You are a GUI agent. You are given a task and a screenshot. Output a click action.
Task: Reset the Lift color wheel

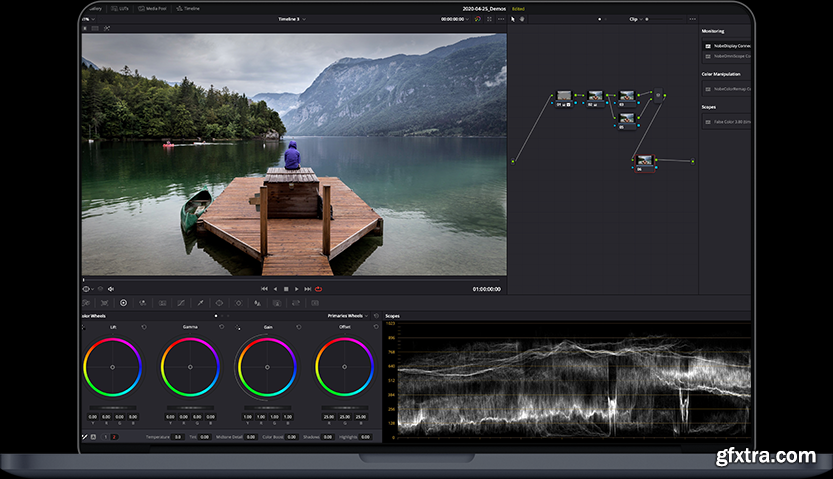pos(142,326)
